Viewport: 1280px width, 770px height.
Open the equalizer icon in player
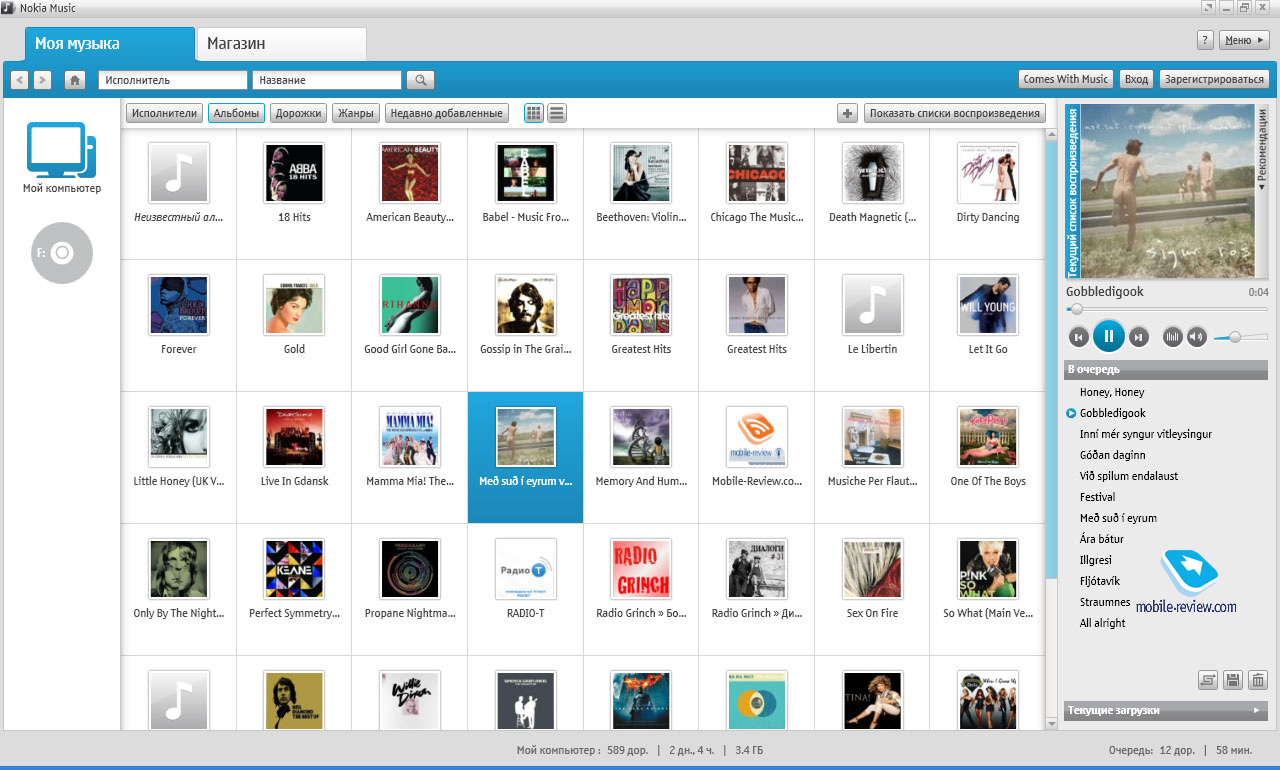(1173, 337)
